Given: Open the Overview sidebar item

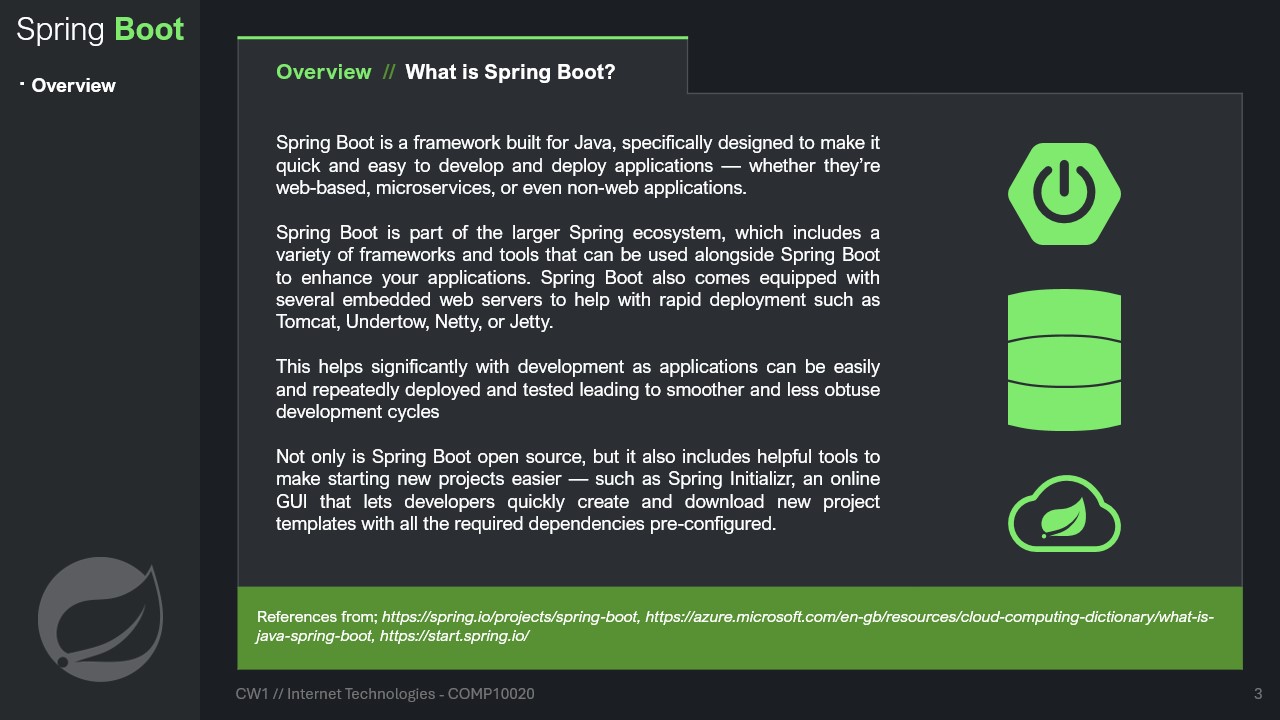Looking at the screenshot, I should click(x=73, y=86).
